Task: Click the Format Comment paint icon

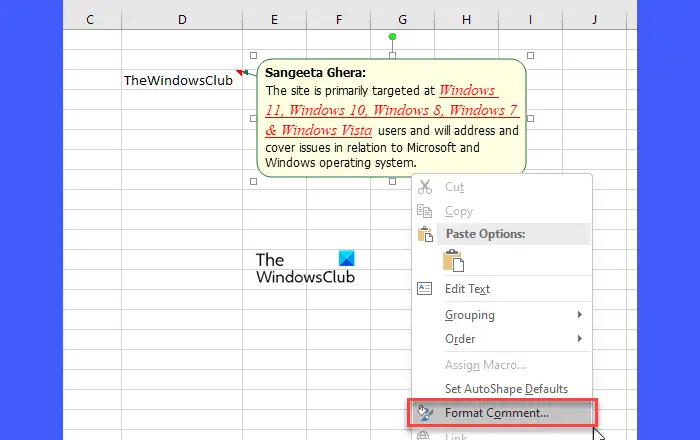Action: click(x=425, y=413)
